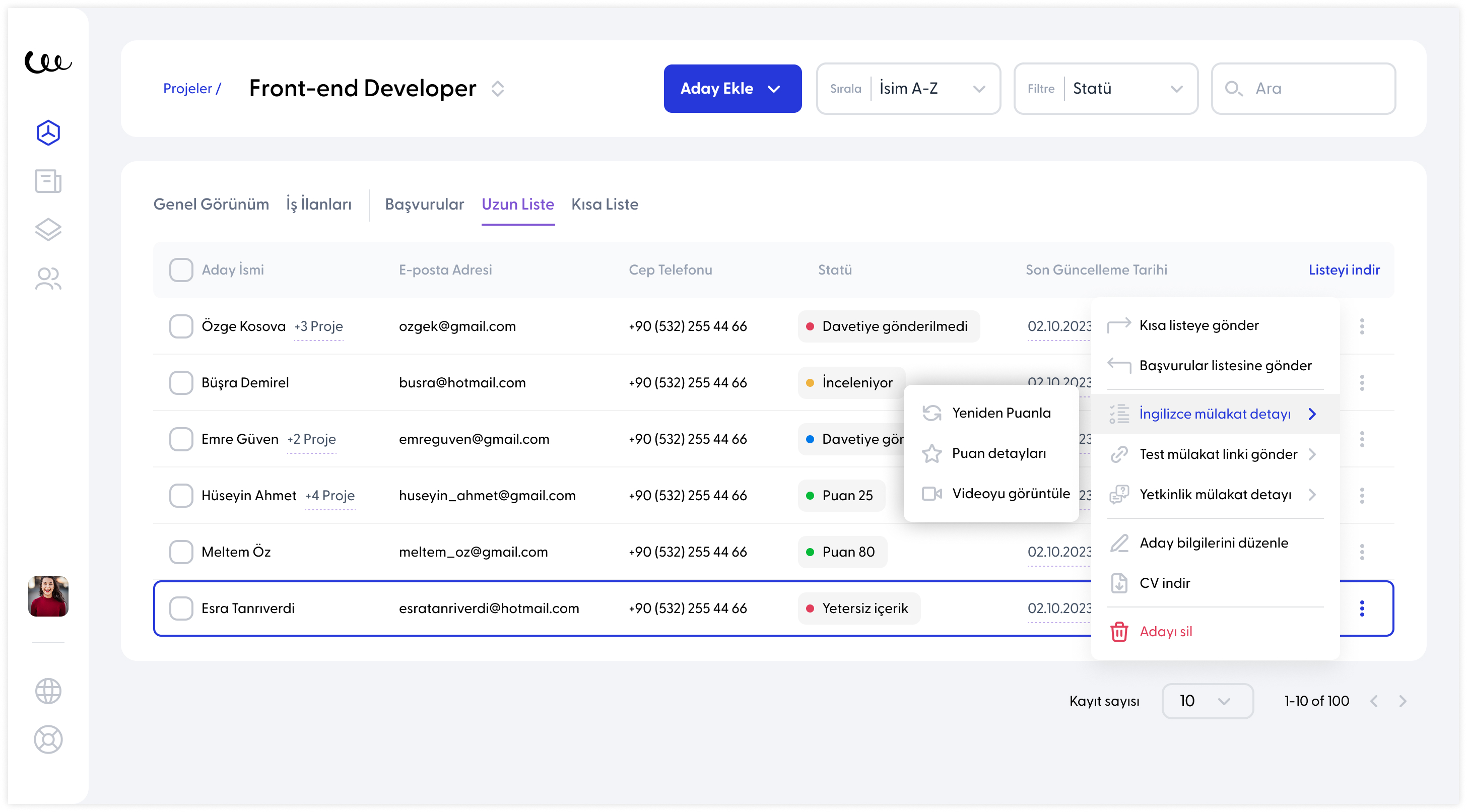Open the Filtre Statü dropdown
Viewport: 1467px width, 812px height.
(1106, 88)
